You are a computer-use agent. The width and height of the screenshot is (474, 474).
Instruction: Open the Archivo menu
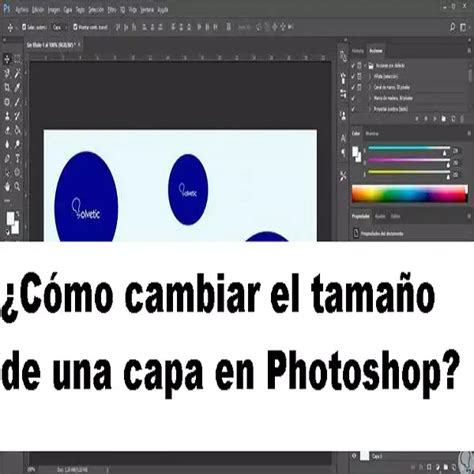click(22, 10)
